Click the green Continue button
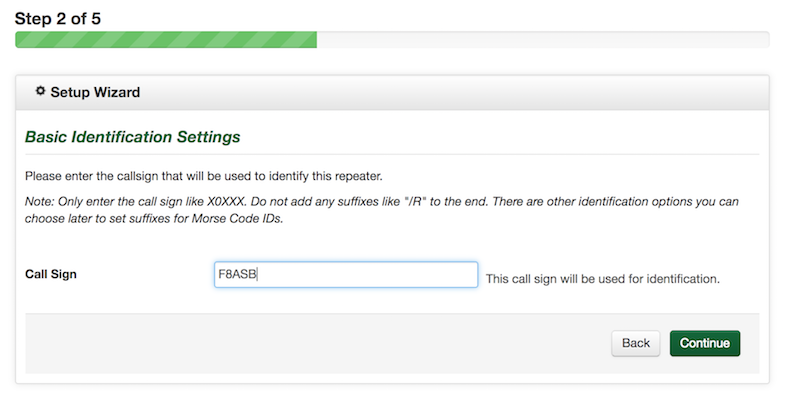Viewport: 800px width, 402px height. click(x=705, y=343)
